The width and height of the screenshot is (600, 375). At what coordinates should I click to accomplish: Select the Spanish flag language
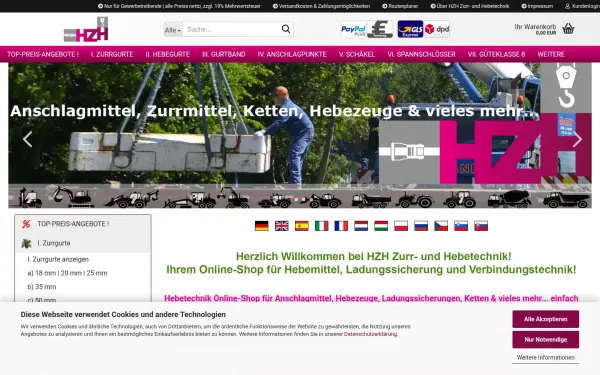coord(302,226)
